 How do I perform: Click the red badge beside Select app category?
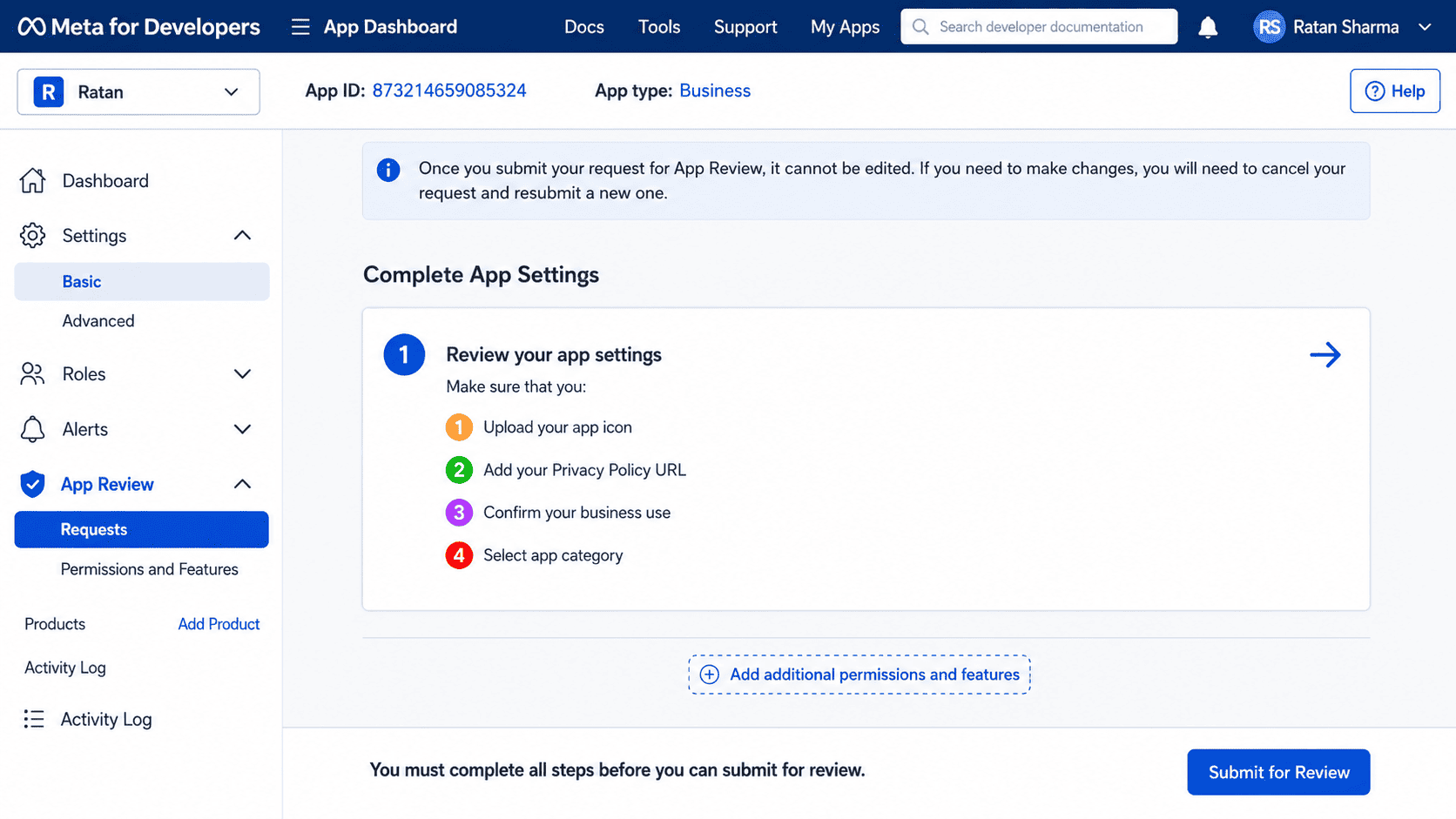point(459,555)
